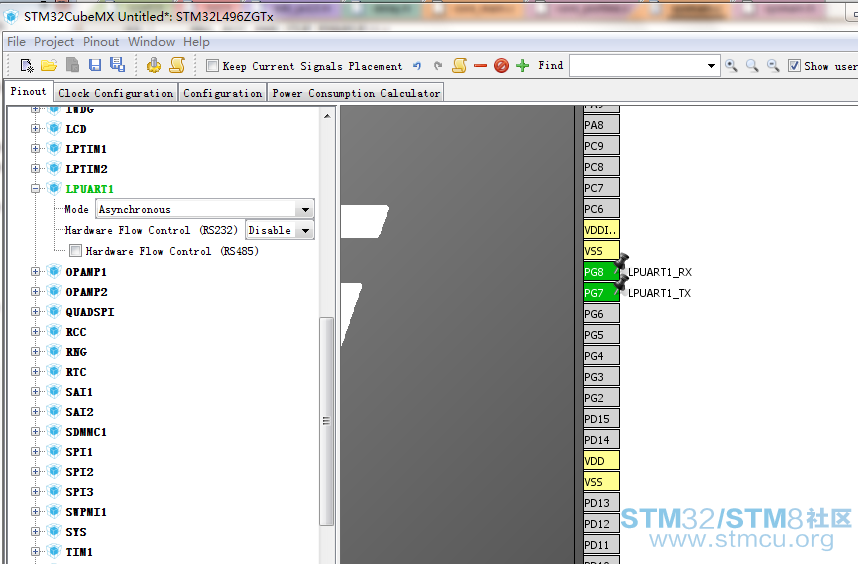The image size is (858, 564).
Task: Click the LPUART1_RX signal label
Action: pyautogui.click(x=660, y=272)
